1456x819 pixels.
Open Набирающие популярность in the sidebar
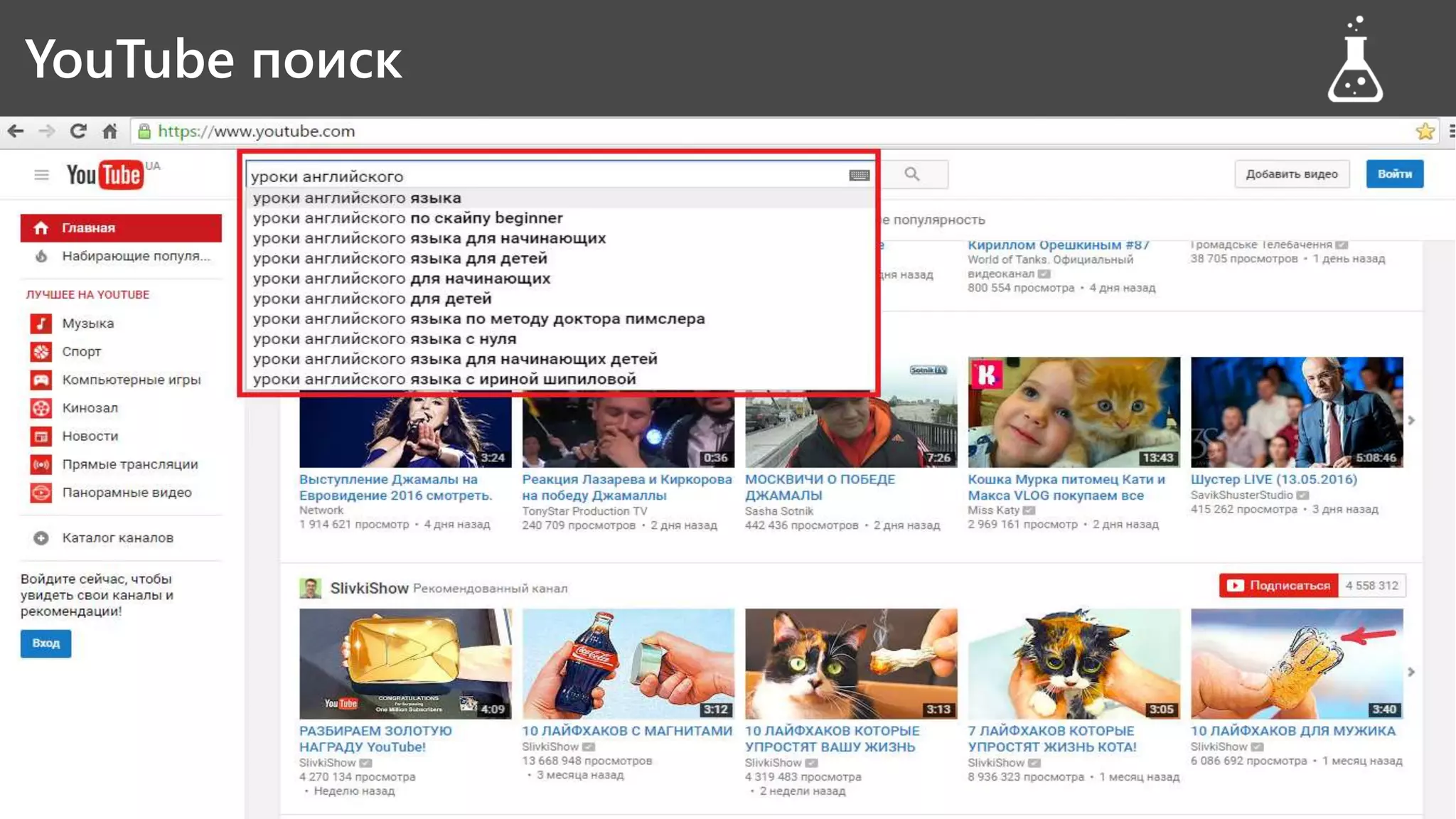[121, 256]
